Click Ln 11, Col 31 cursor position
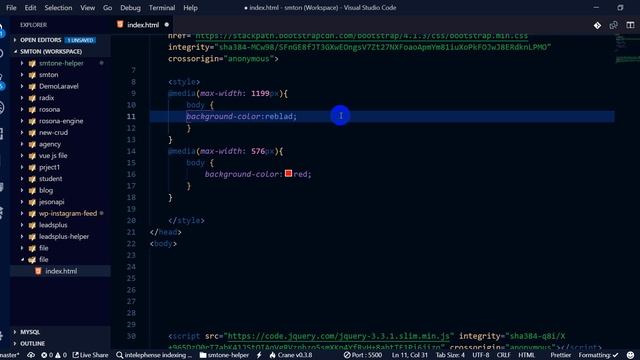The height and width of the screenshot is (360, 640). pyautogui.click(x=409, y=355)
